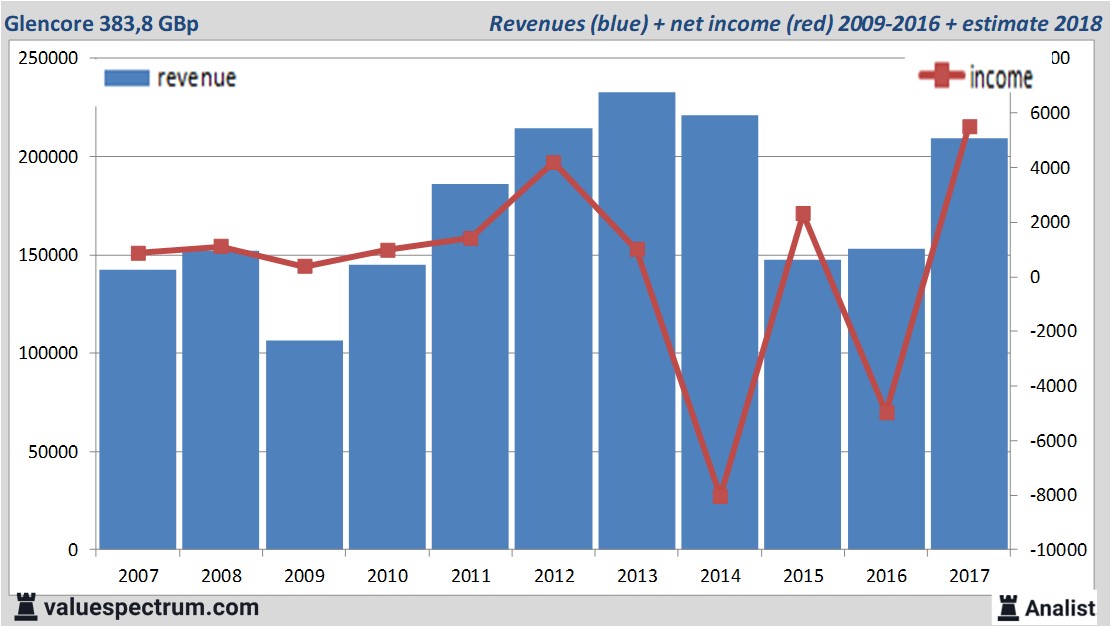Click the Analist logo text

point(1060,608)
